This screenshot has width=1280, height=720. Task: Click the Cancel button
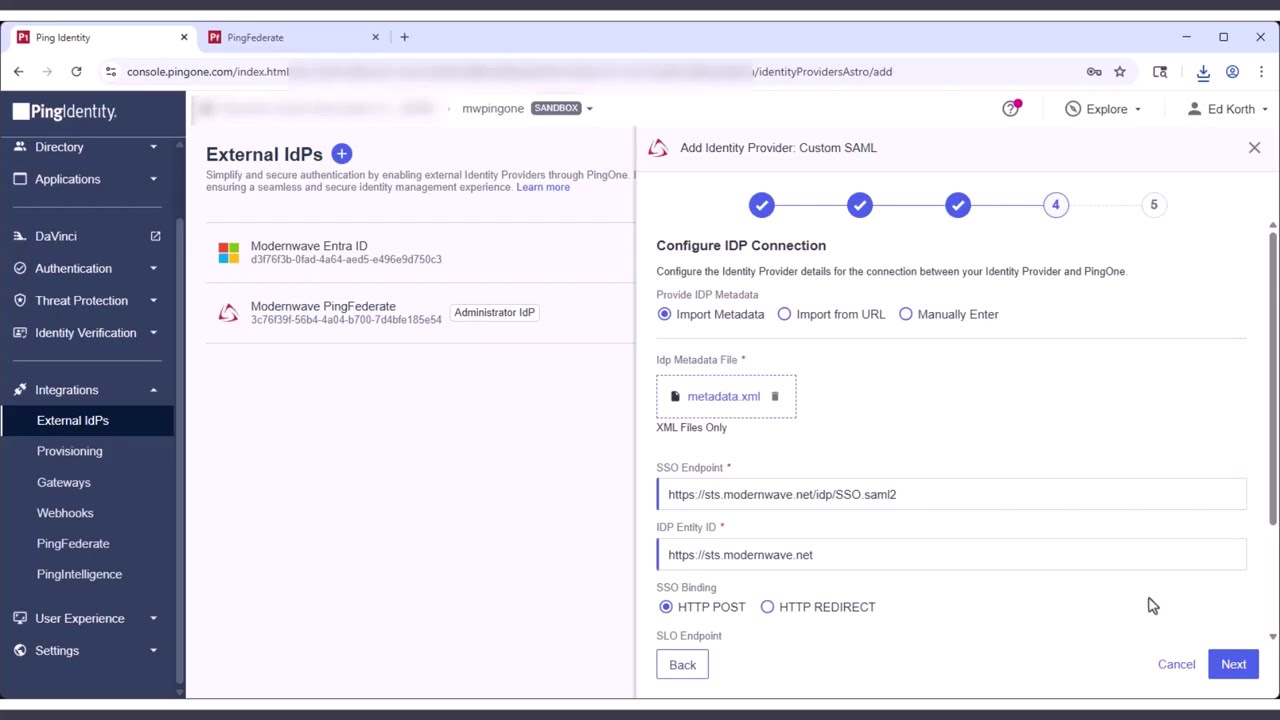tap(1176, 664)
